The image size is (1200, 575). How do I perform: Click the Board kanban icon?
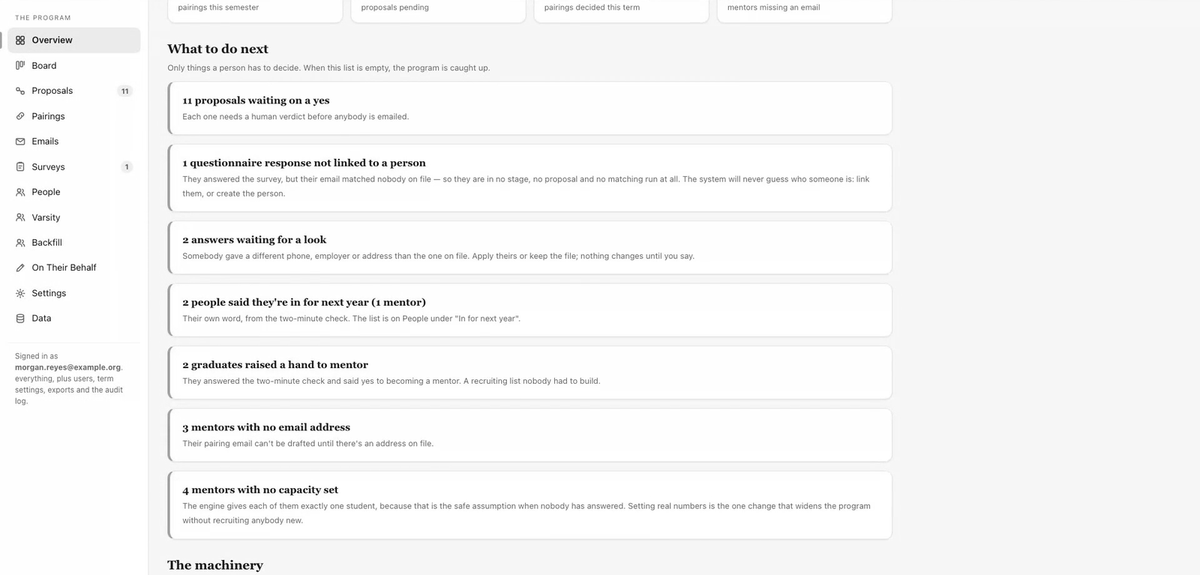pos(20,66)
